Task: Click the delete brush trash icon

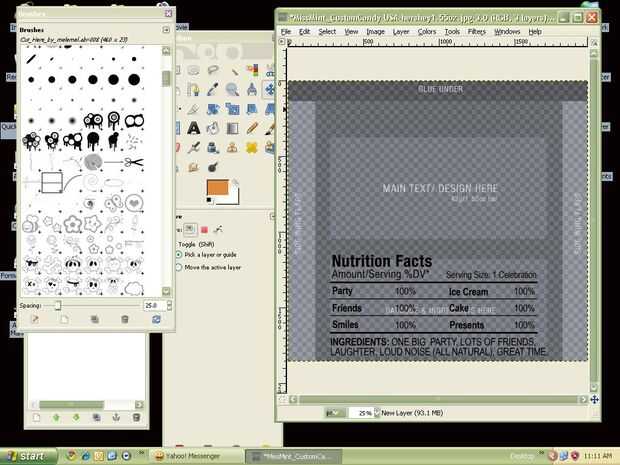Action: (x=125, y=319)
